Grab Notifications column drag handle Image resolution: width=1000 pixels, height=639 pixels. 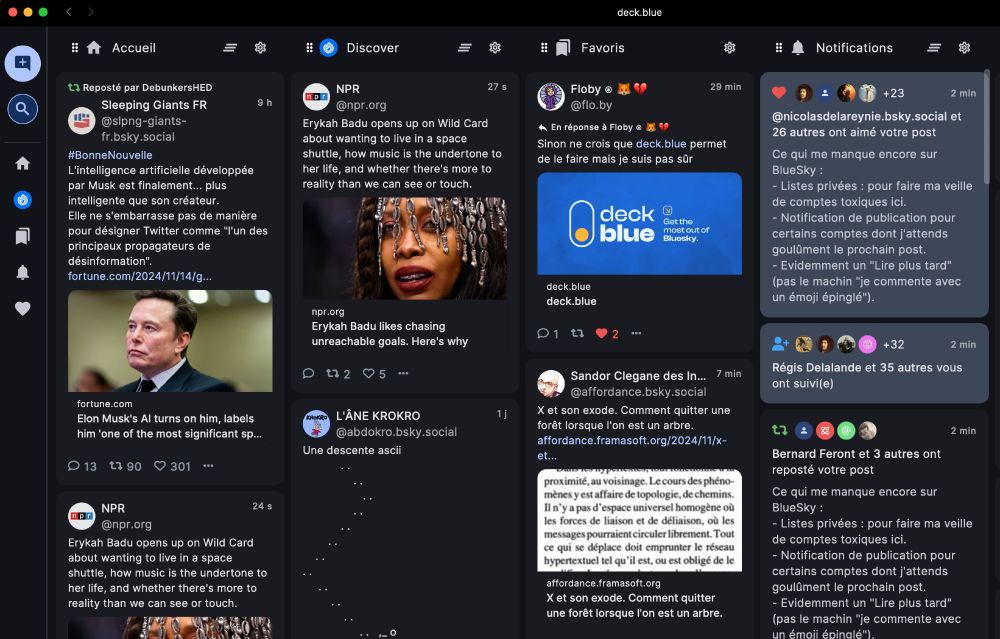779,48
